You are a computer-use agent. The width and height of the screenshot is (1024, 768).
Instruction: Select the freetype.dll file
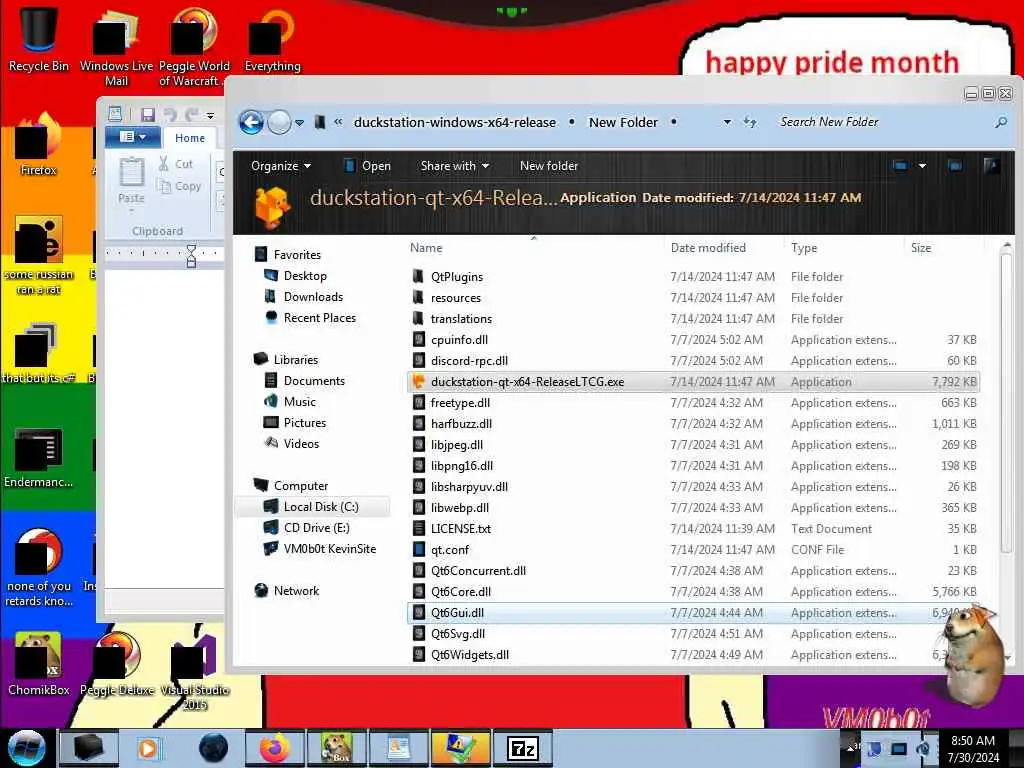tap(460, 402)
